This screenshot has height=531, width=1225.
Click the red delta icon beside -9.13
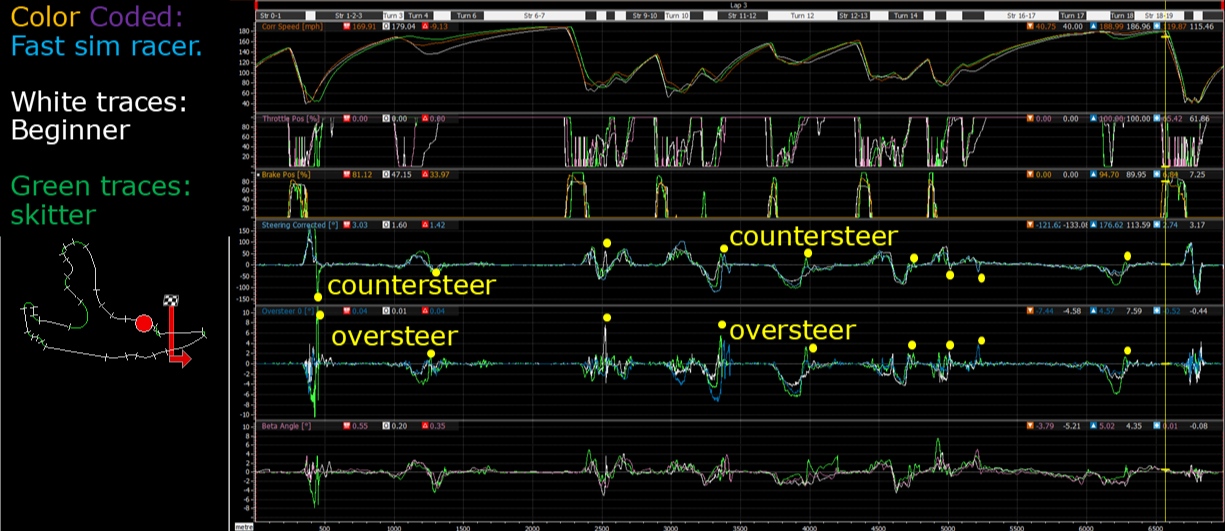coord(426,27)
